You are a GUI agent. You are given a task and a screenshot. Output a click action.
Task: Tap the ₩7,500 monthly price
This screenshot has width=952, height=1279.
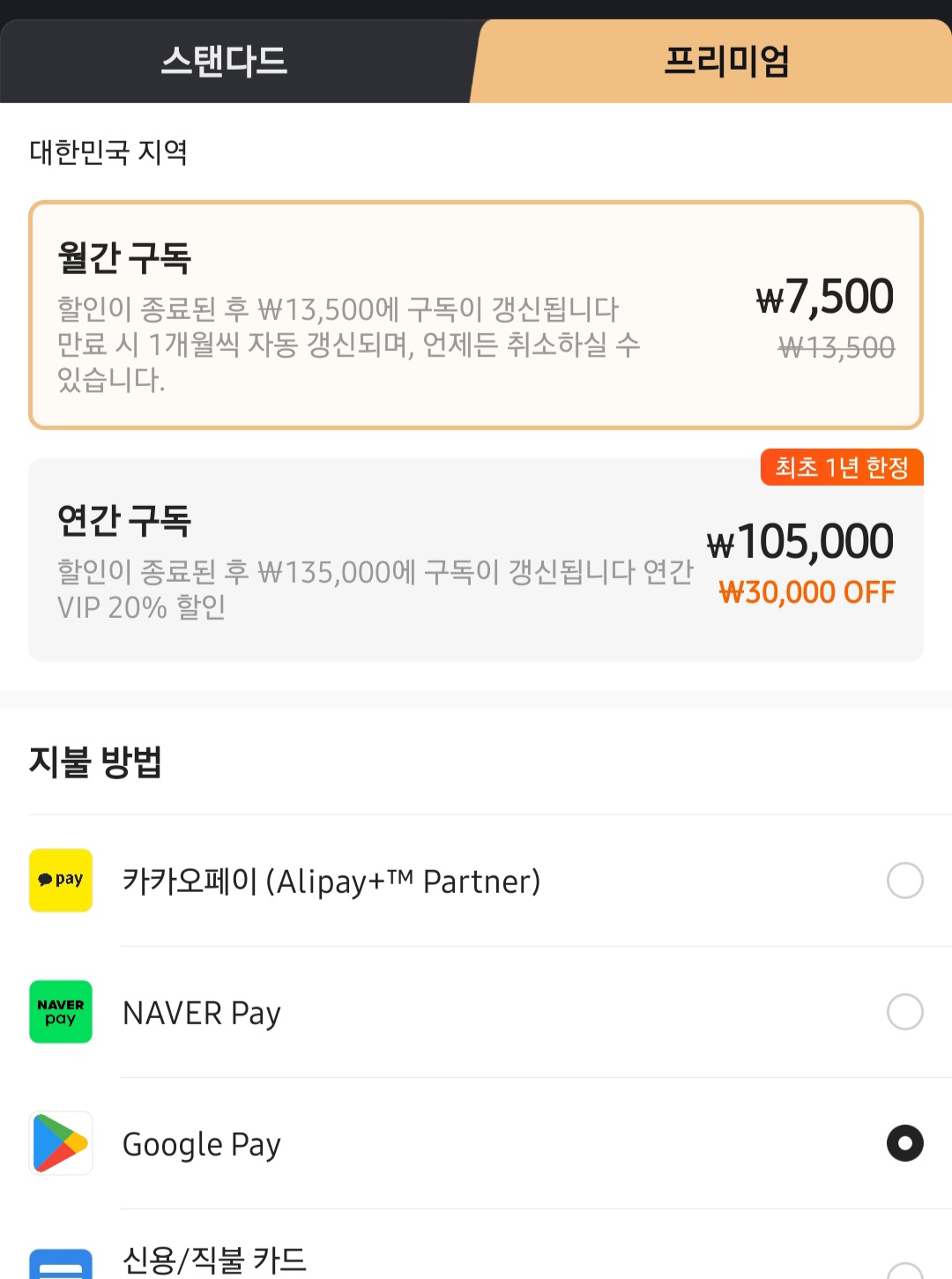click(x=825, y=296)
